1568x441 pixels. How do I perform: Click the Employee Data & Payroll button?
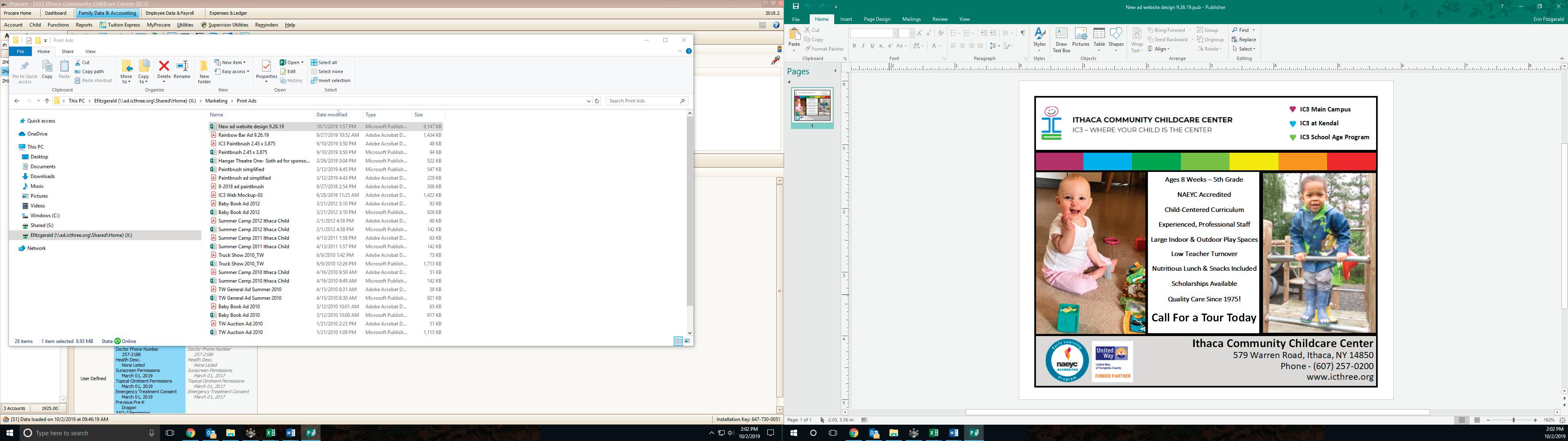[170, 13]
